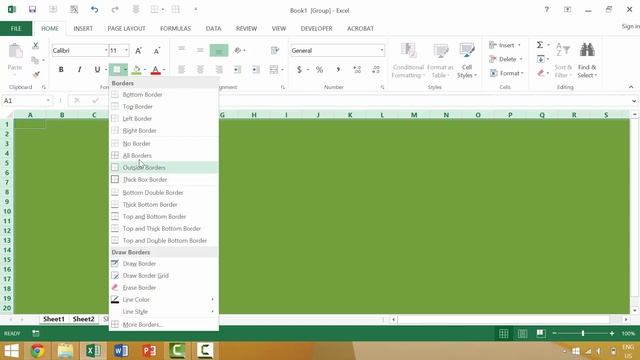The width and height of the screenshot is (640, 360).
Task: Switch to the FORMULAS tab
Action: pos(176,29)
